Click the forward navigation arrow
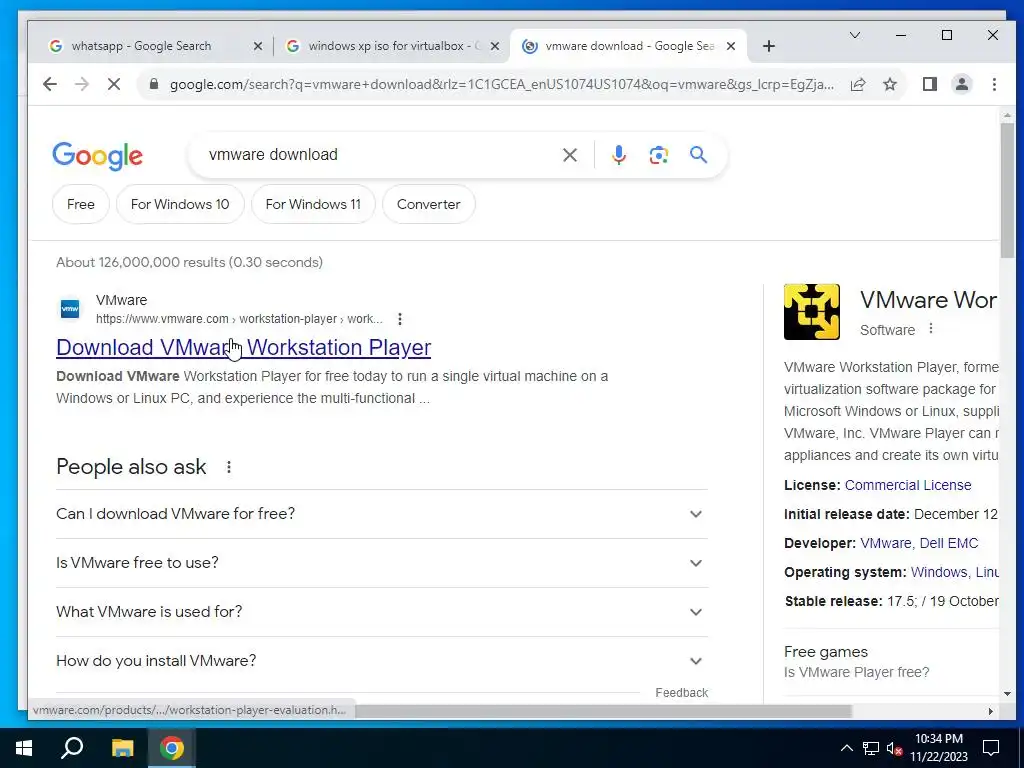Image resolution: width=1024 pixels, height=768 pixels. tap(82, 84)
